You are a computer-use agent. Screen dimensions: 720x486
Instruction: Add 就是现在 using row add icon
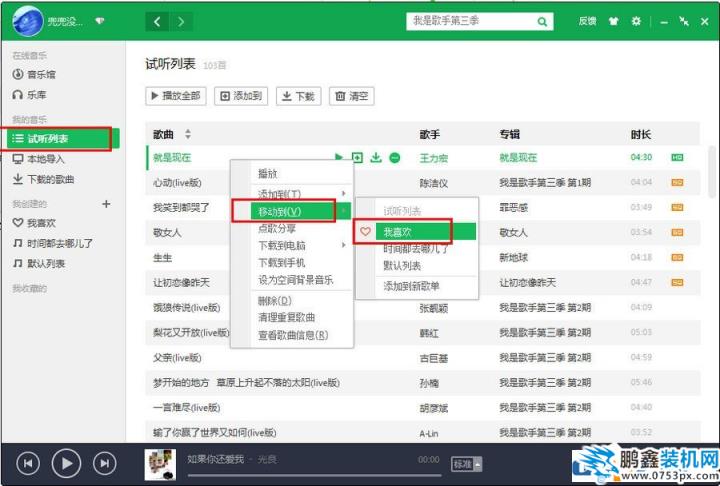tap(357, 158)
